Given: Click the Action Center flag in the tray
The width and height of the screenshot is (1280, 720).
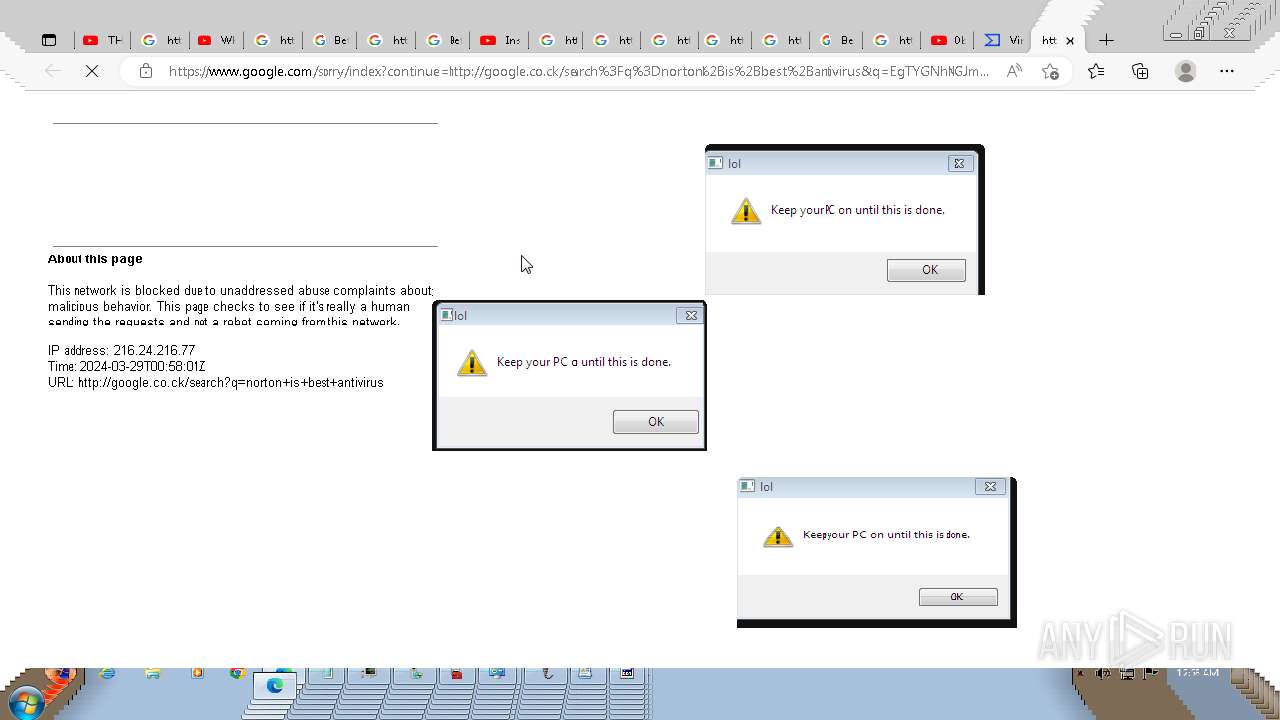Looking at the screenshot, I should point(1150,674).
